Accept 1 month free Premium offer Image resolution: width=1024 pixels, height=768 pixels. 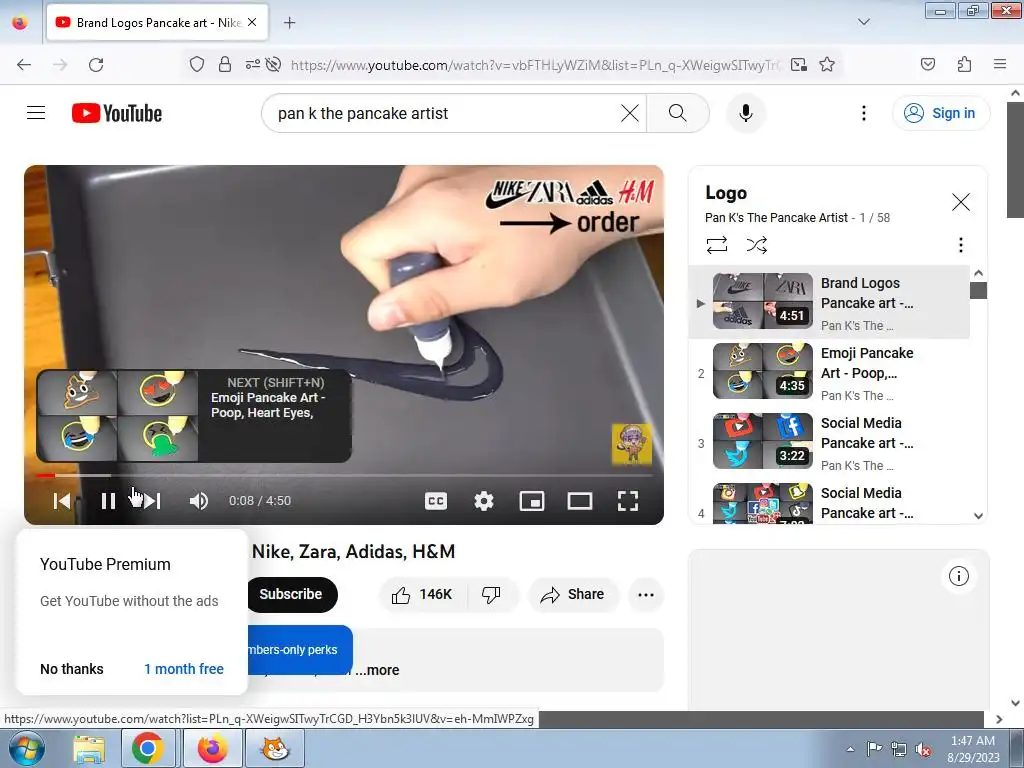184,669
